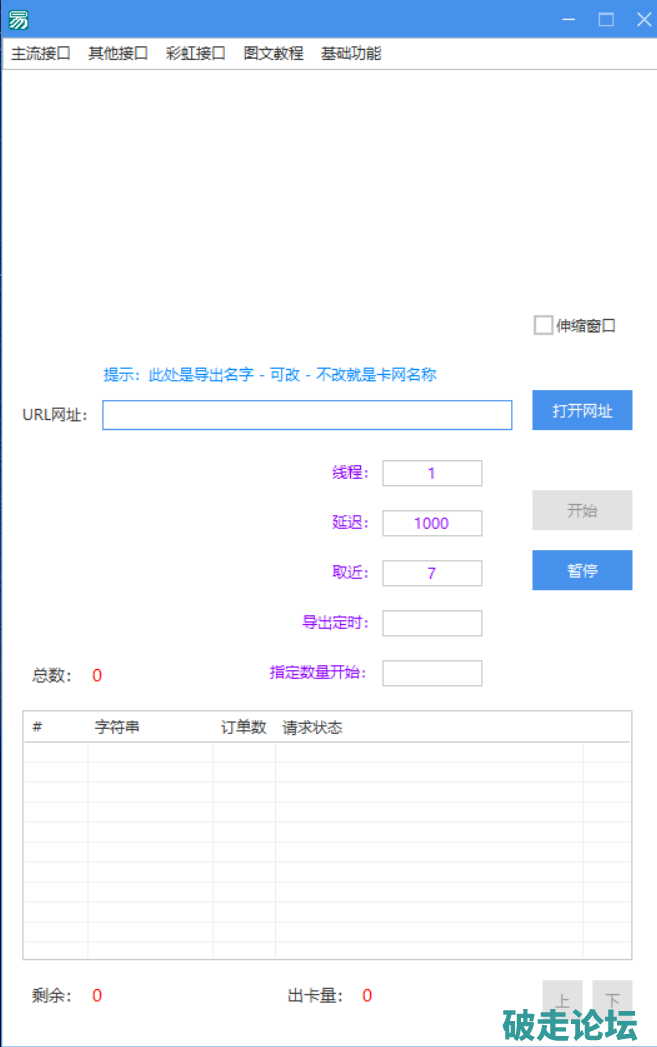
Task: Click the 字符串 column header
Action: coord(117,727)
